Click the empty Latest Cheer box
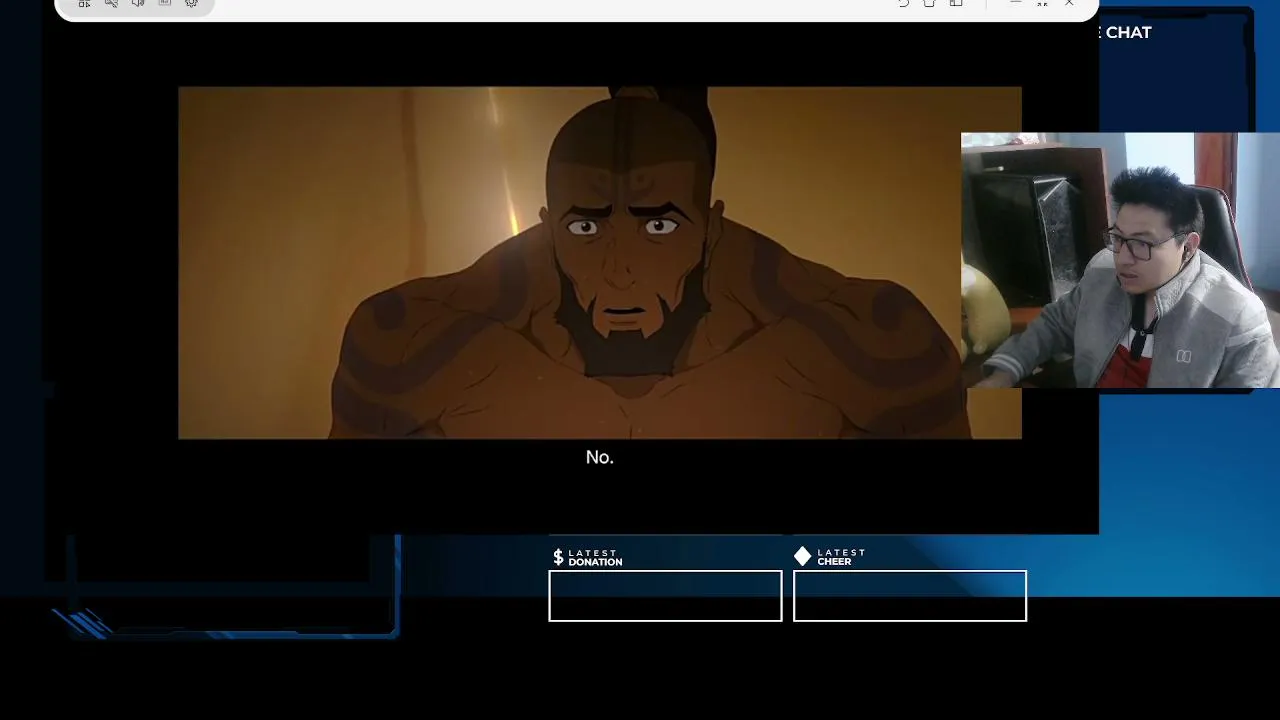Image resolution: width=1280 pixels, height=720 pixels. 910,596
